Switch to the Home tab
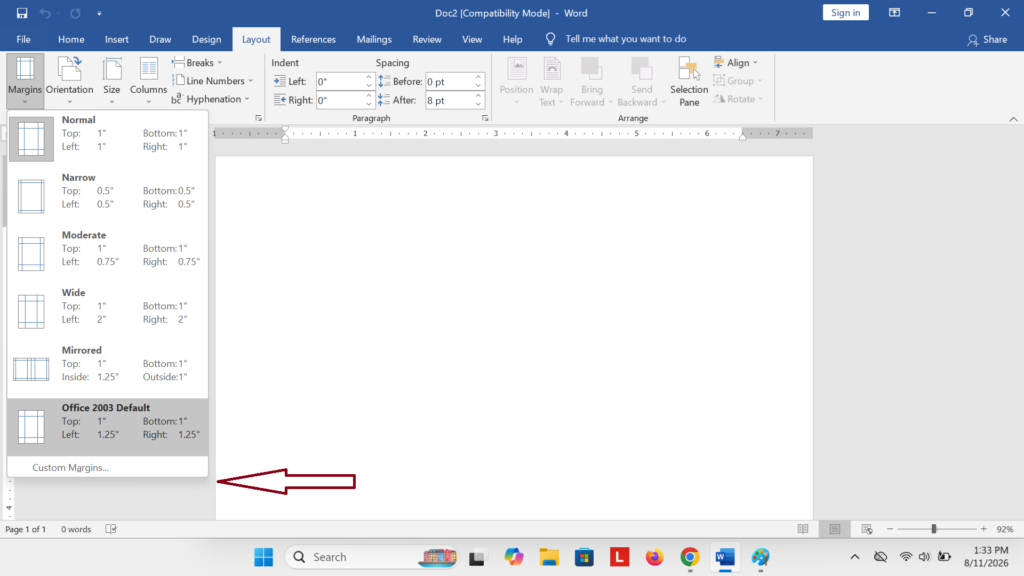1024x576 pixels. (71, 39)
